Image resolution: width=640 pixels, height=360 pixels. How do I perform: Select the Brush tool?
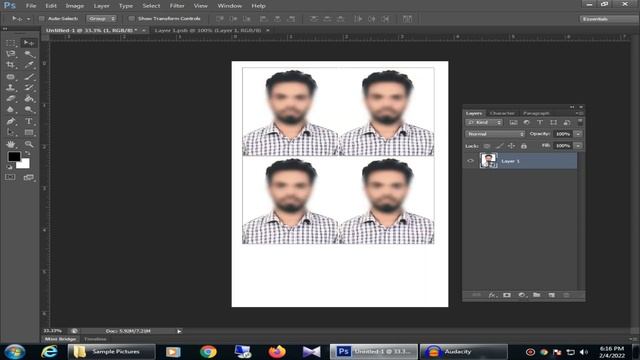click(29, 77)
